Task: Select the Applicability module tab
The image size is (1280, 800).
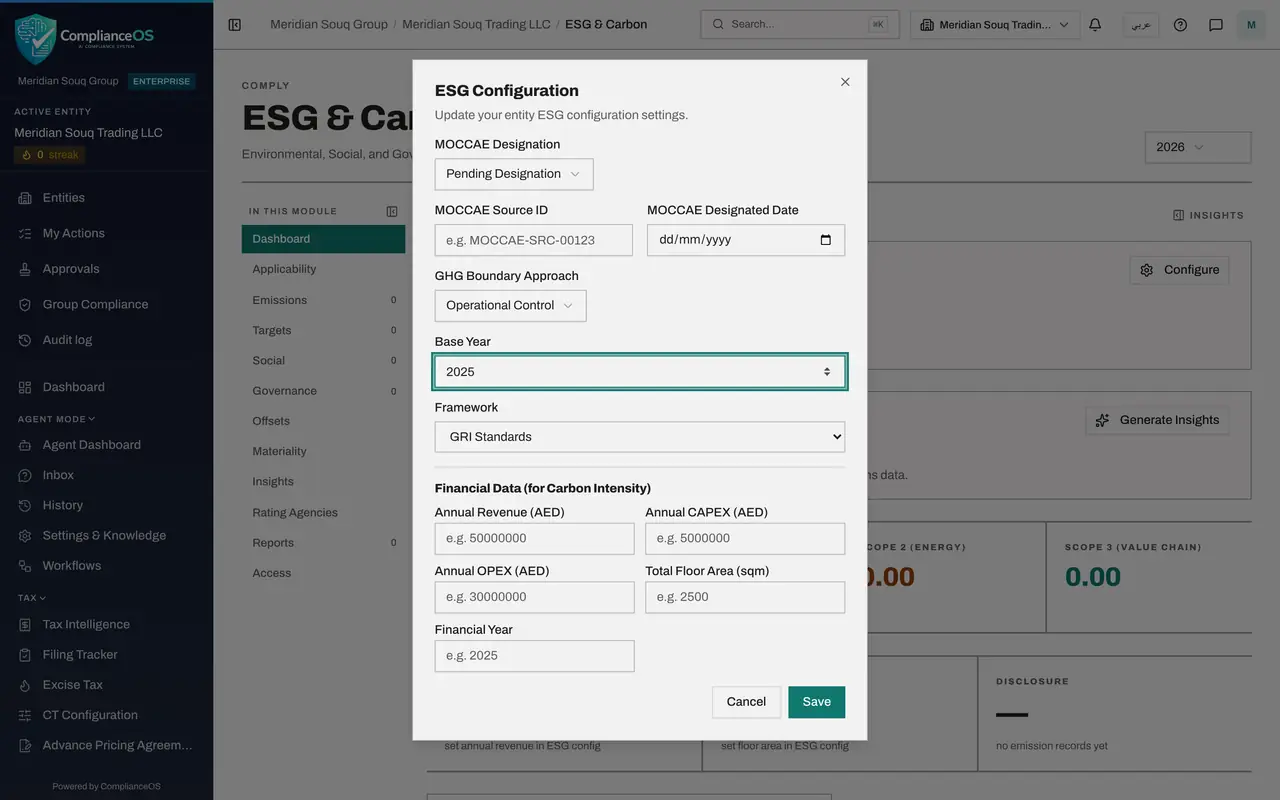Action: (323, 269)
